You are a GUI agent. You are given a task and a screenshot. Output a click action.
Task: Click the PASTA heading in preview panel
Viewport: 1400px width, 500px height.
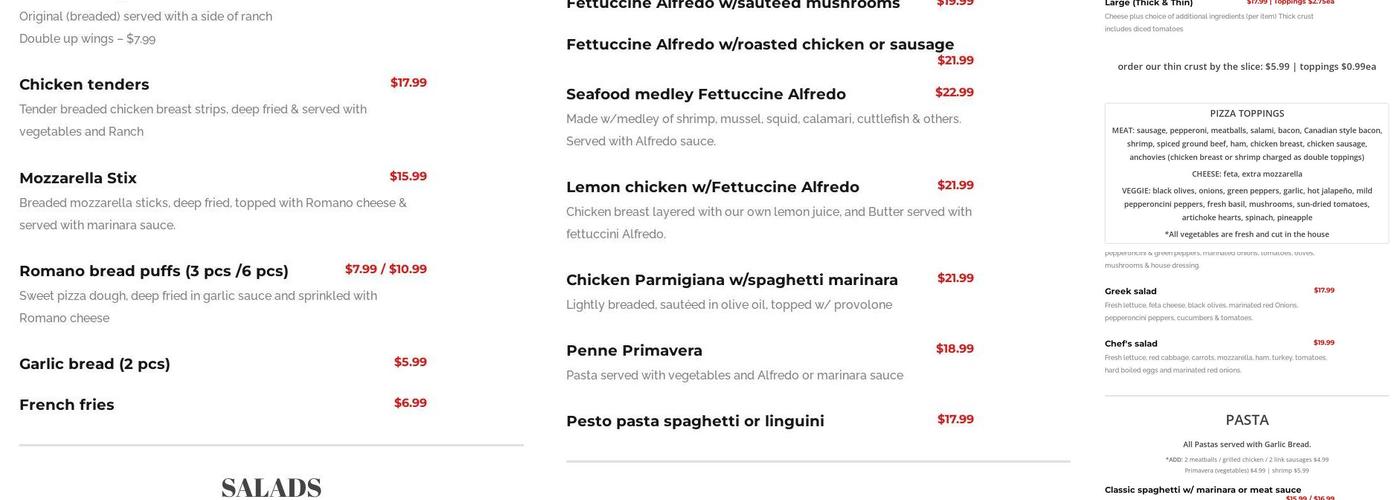point(1247,420)
